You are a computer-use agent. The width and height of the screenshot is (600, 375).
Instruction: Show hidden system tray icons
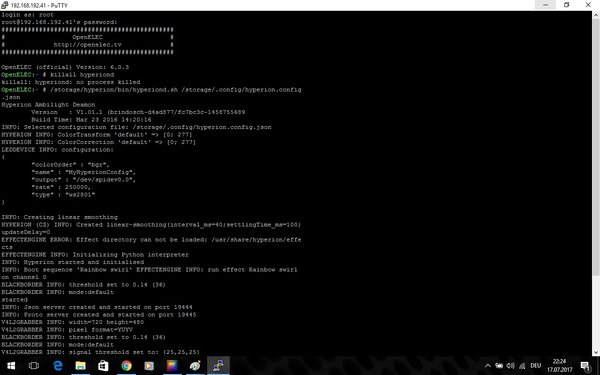pos(488,366)
